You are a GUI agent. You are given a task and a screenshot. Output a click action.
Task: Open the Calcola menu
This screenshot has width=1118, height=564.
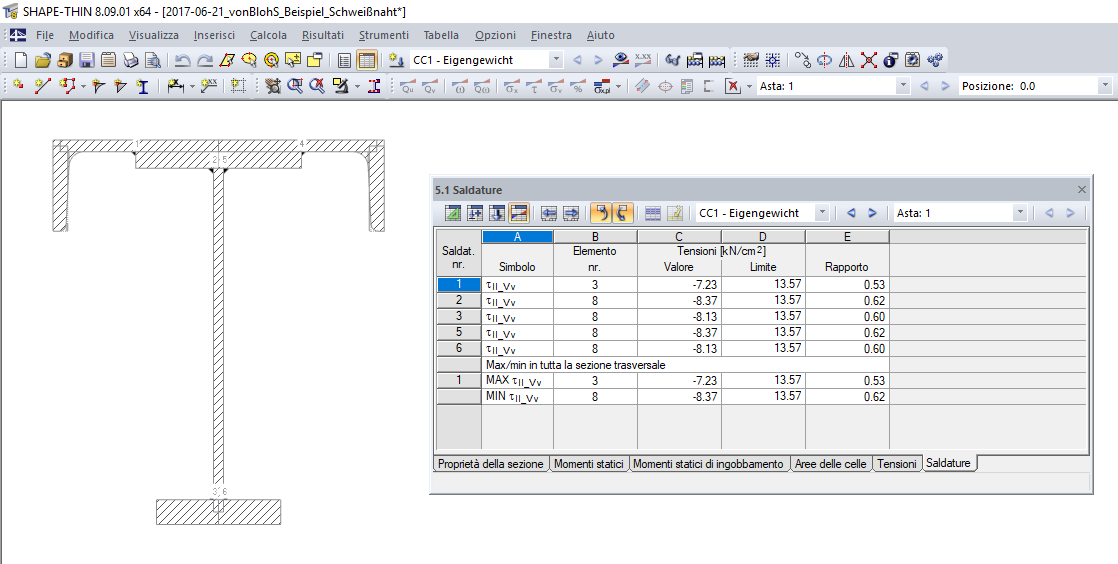pyautogui.click(x=268, y=35)
